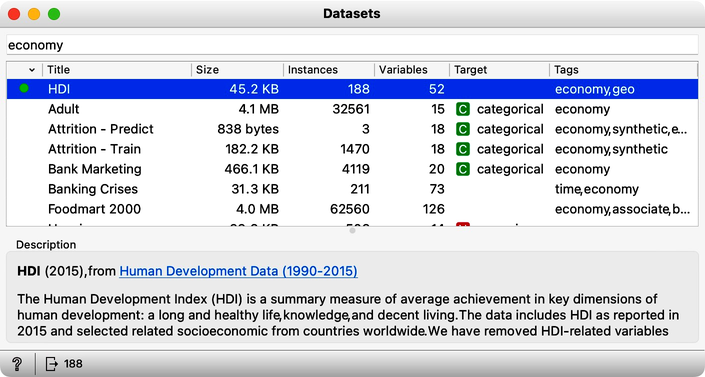705x377 pixels.
Task: Sort datasets by the Title column header
Action: click(117, 70)
